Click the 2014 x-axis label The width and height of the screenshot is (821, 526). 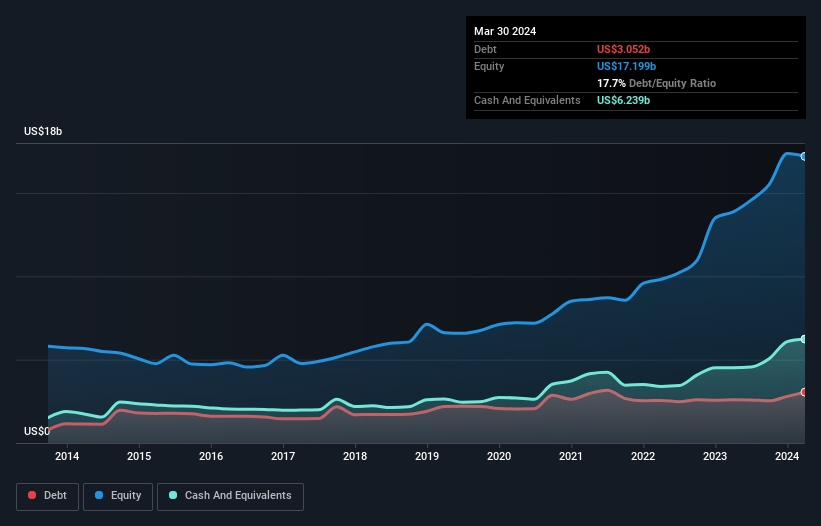[x=67, y=456]
